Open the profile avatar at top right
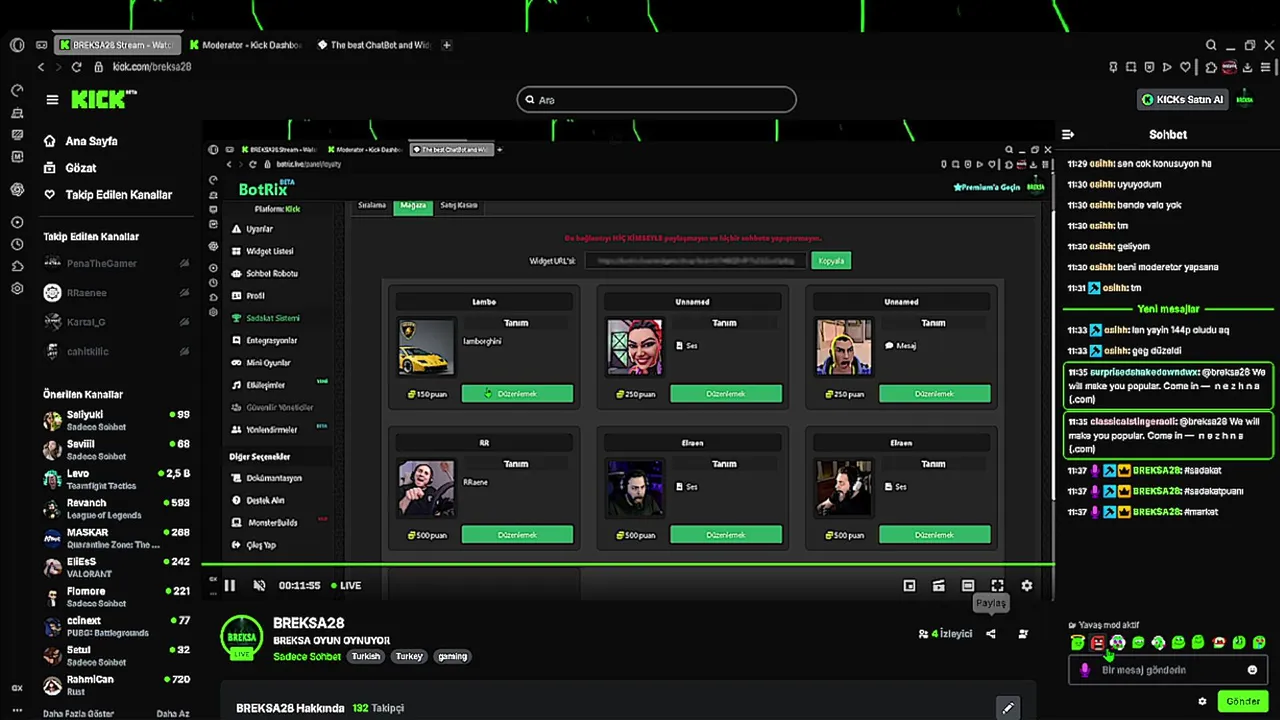 pos(1245,99)
